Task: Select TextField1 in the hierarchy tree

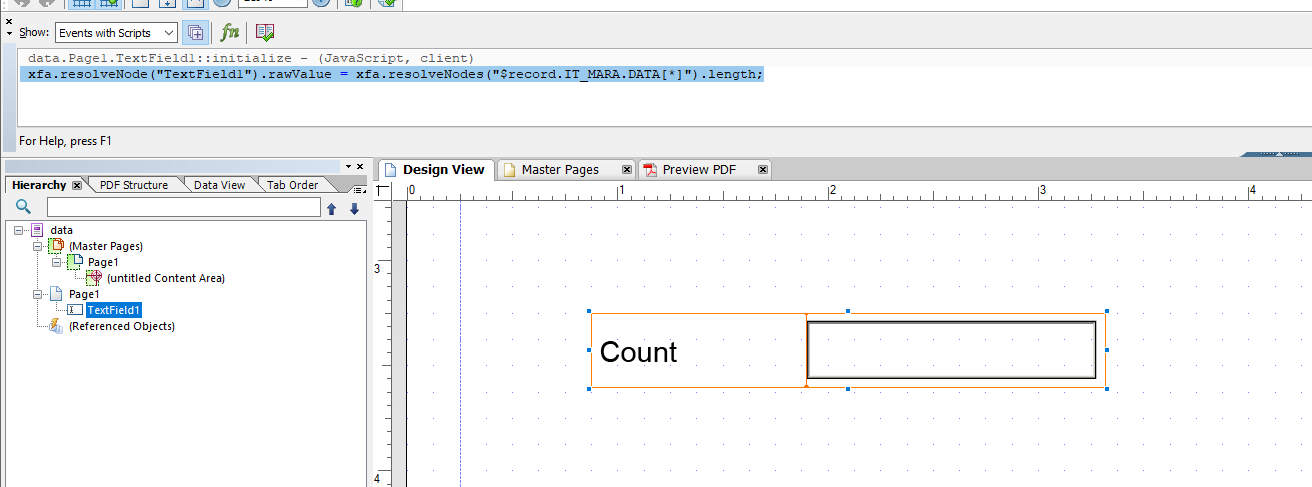Action: coord(113,310)
